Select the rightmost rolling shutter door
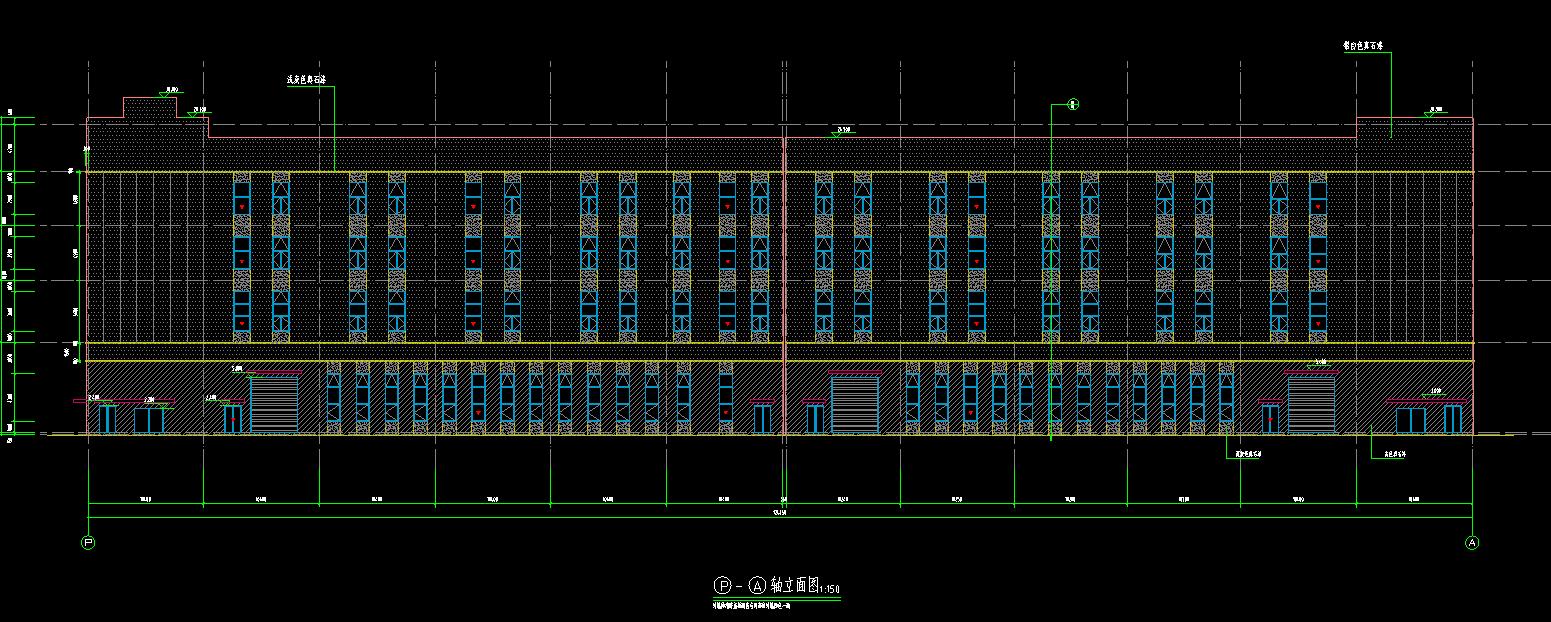1551x622 pixels. coord(1311,405)
